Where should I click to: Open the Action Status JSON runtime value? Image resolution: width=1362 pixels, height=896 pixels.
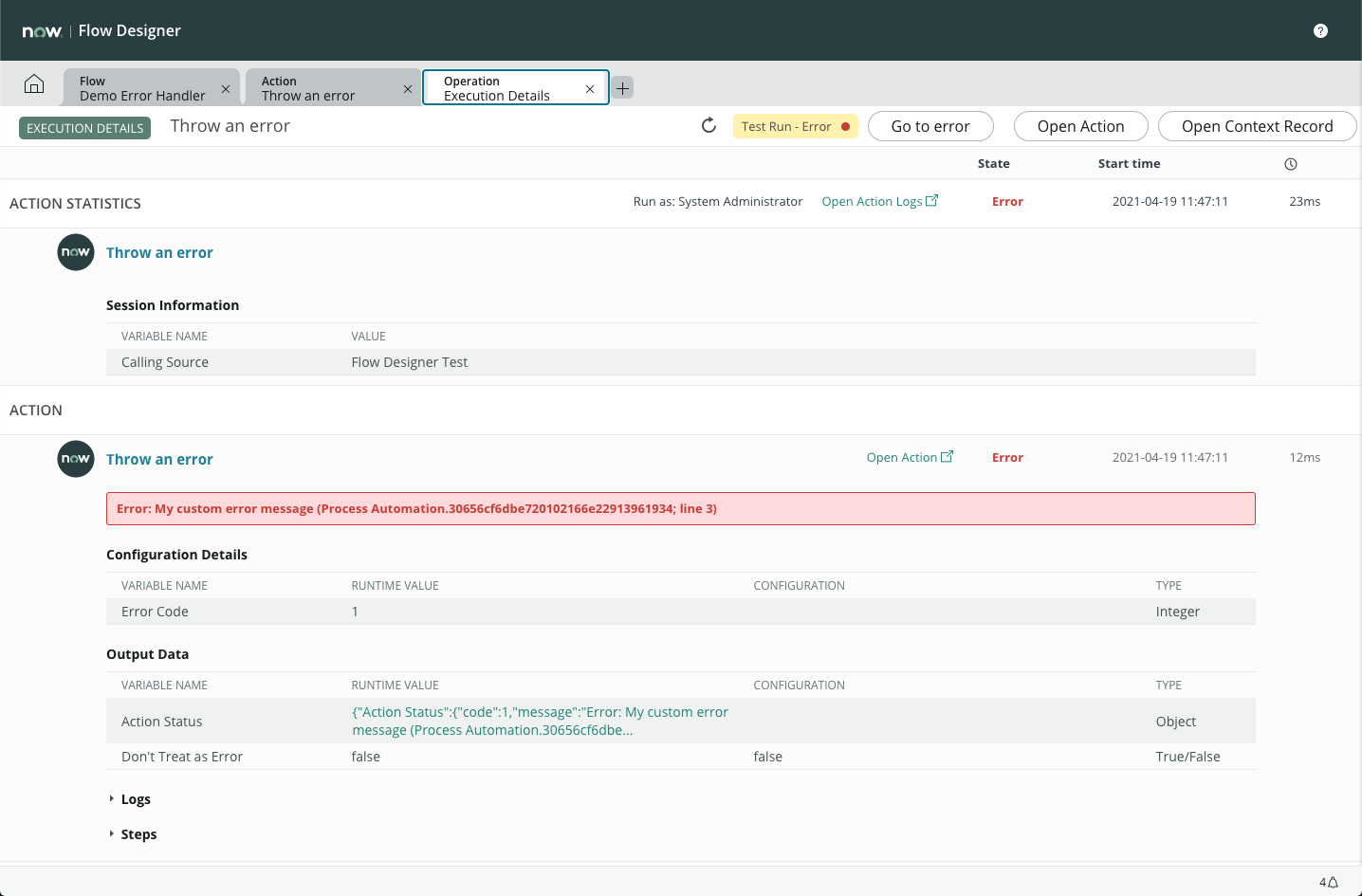tap(541, 722)
